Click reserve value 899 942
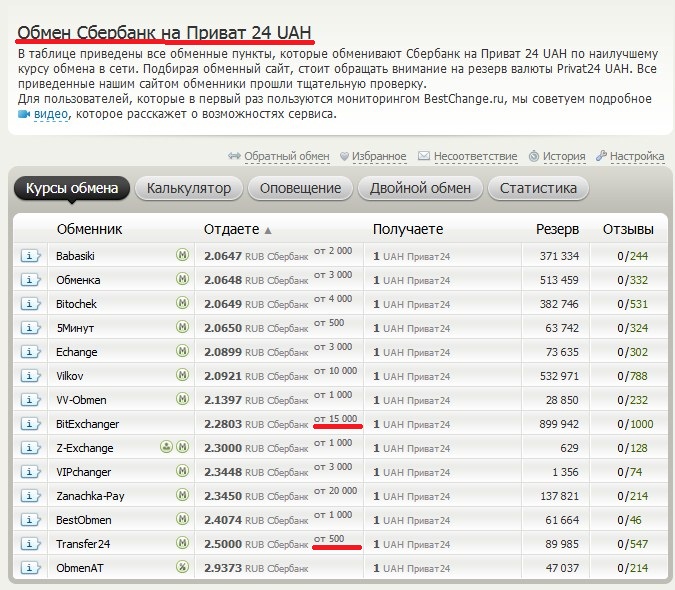 559,424
